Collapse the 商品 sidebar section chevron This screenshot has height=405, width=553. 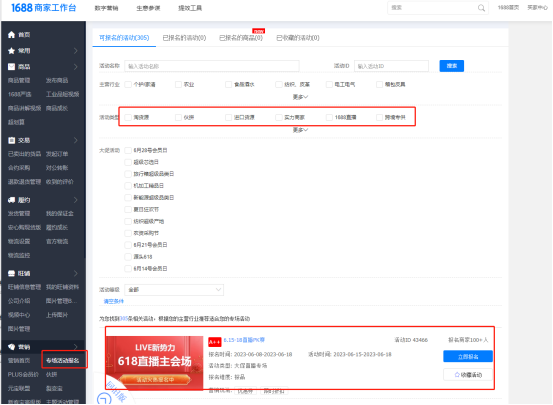[75, 67]
